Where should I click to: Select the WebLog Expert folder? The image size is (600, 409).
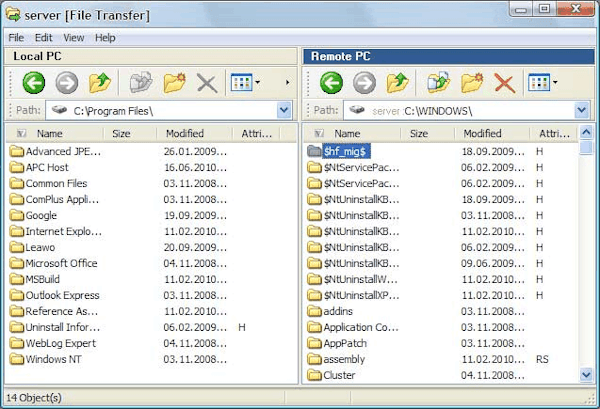(x=60, y=343)
